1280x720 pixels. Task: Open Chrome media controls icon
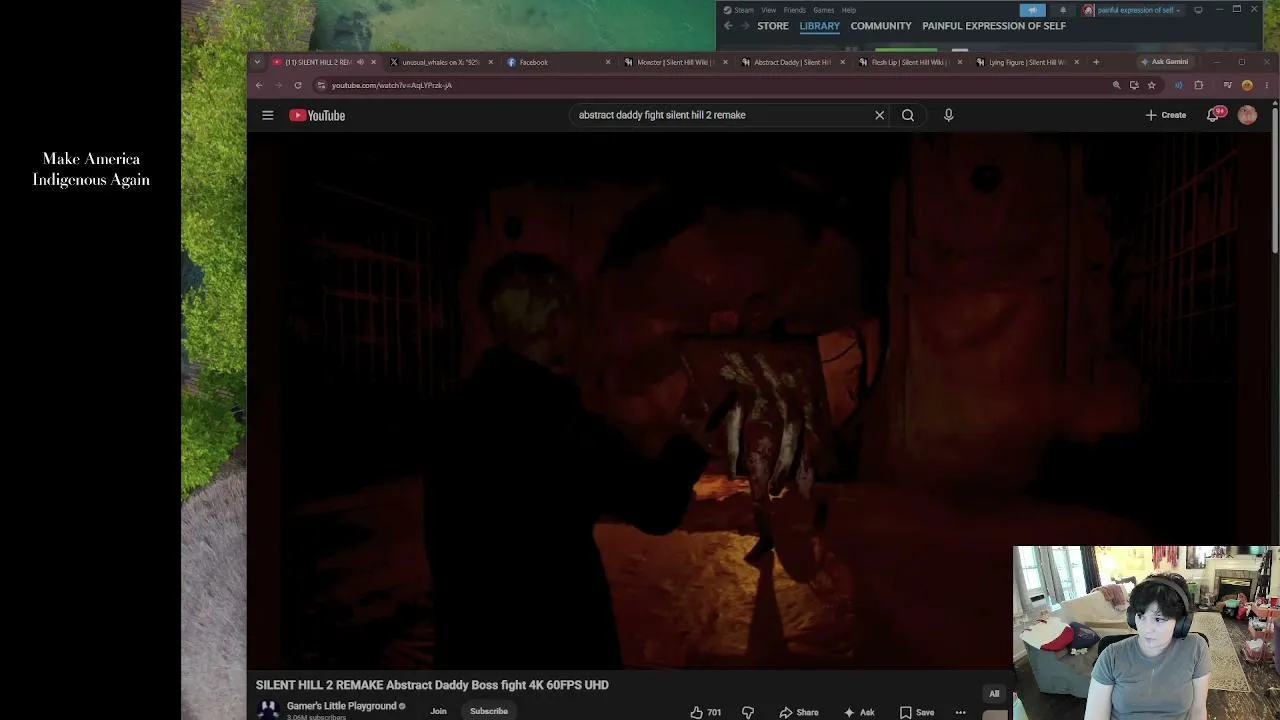click(1227, 85)
